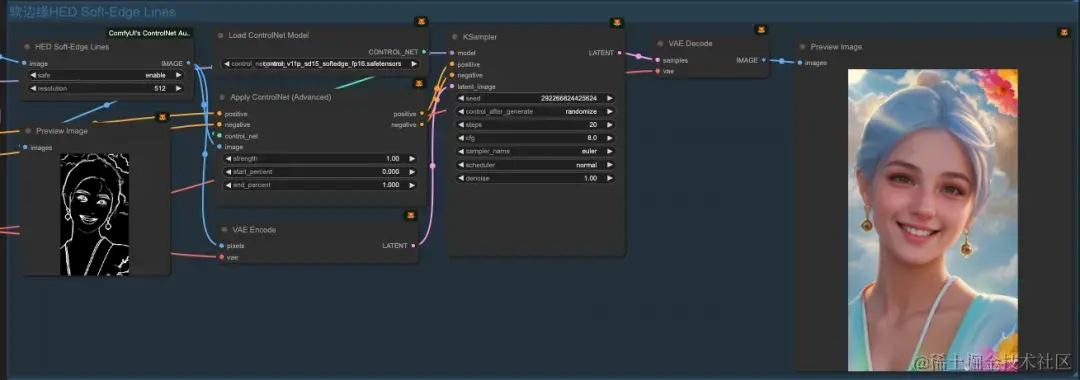The height and width of the screenshot is (380, 1080).
Task: Click image input port on HED Soft-Edge Lines
Action: tap(25, 63)
